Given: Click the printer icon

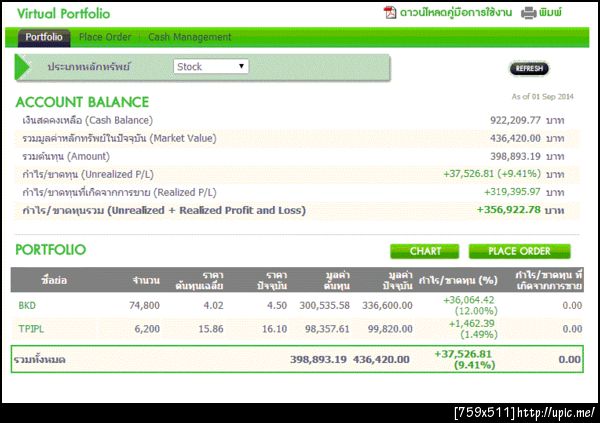Looking at the screenshot, I should (528, 13).
